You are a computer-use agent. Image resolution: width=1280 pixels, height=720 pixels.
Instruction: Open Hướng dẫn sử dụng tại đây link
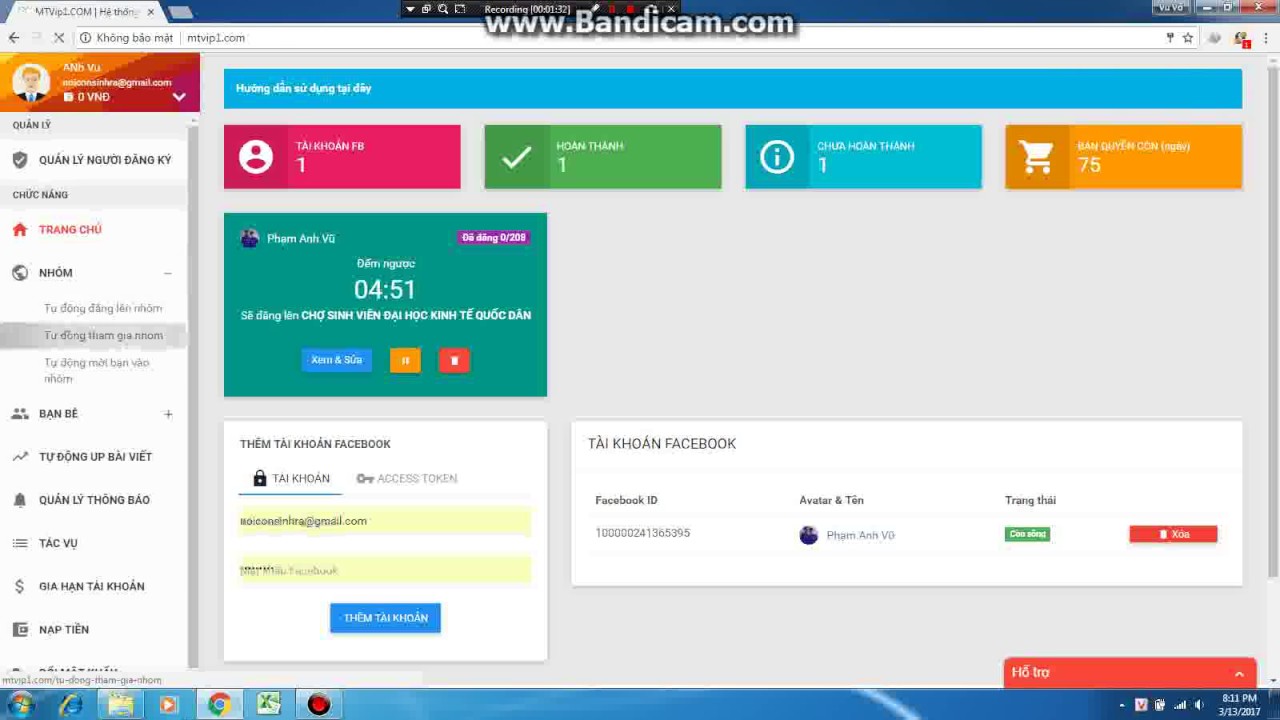(304, 88)
